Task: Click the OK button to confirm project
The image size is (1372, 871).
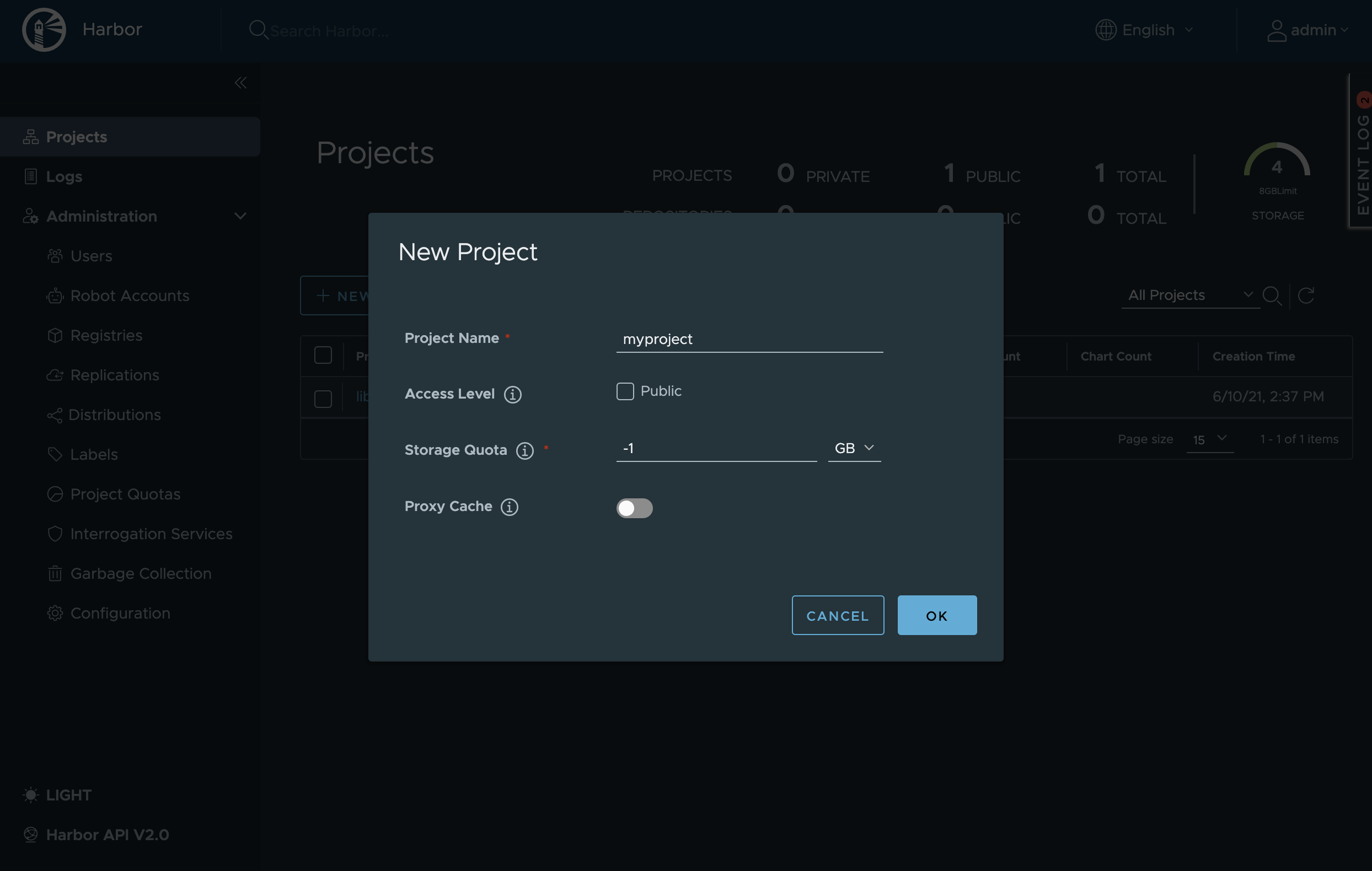Action: 937,615
